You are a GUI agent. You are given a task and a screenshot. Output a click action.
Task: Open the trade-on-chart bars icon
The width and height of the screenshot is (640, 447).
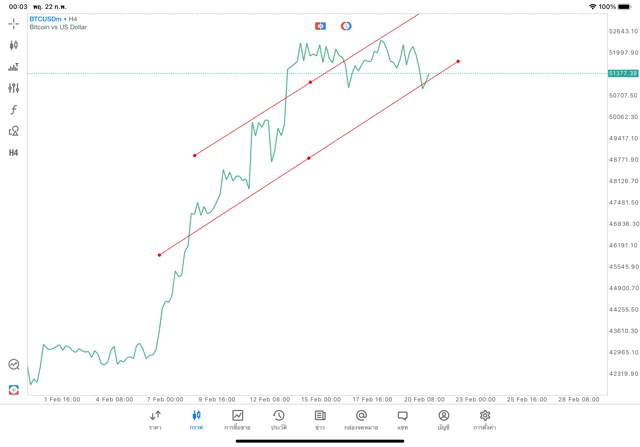(14, 67)
